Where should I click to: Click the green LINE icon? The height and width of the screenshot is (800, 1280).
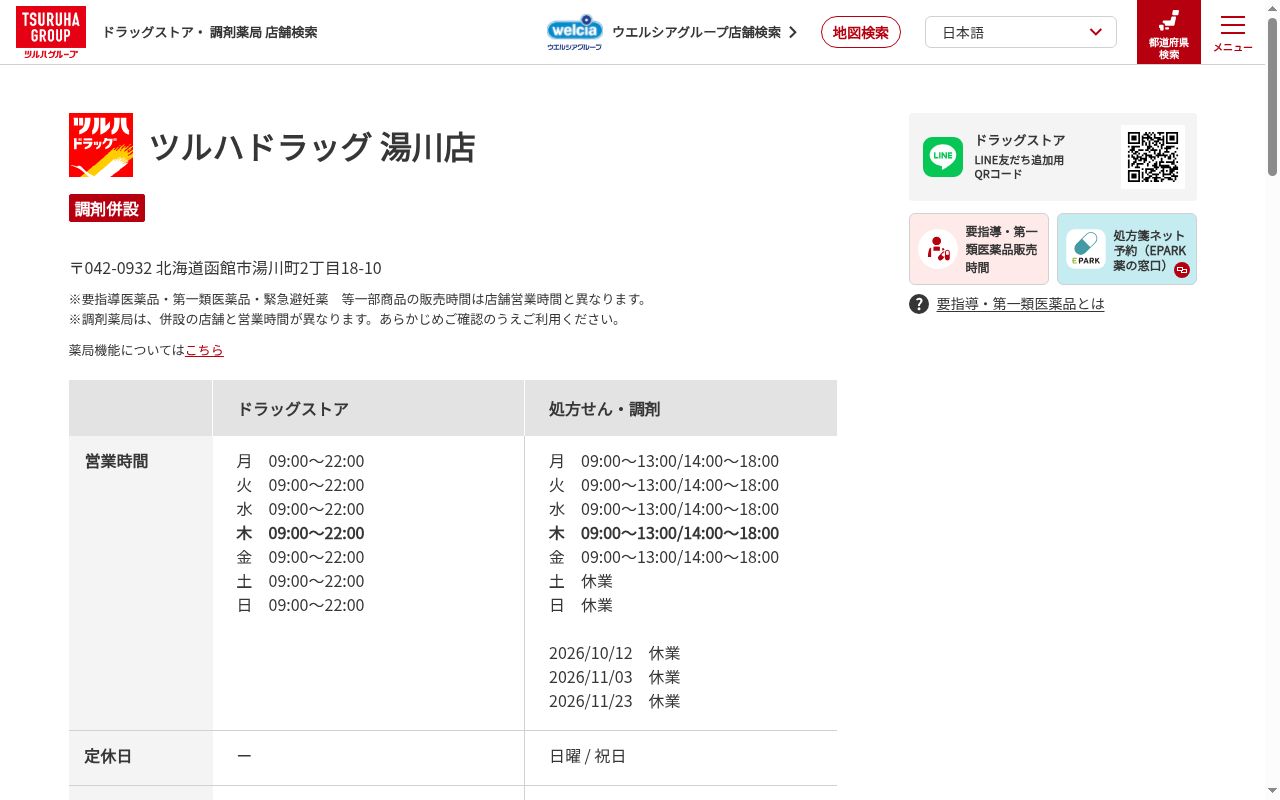tap(943, 157)
